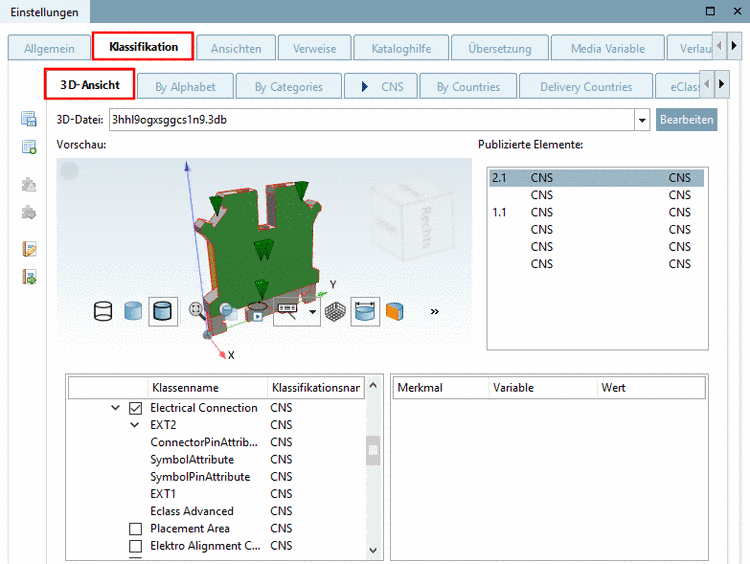Viewport: 750px width, 564px height.
Task: Toggle the cylinder dimension measurement icon
Action: pyautogui.click(x=365, y=311)
